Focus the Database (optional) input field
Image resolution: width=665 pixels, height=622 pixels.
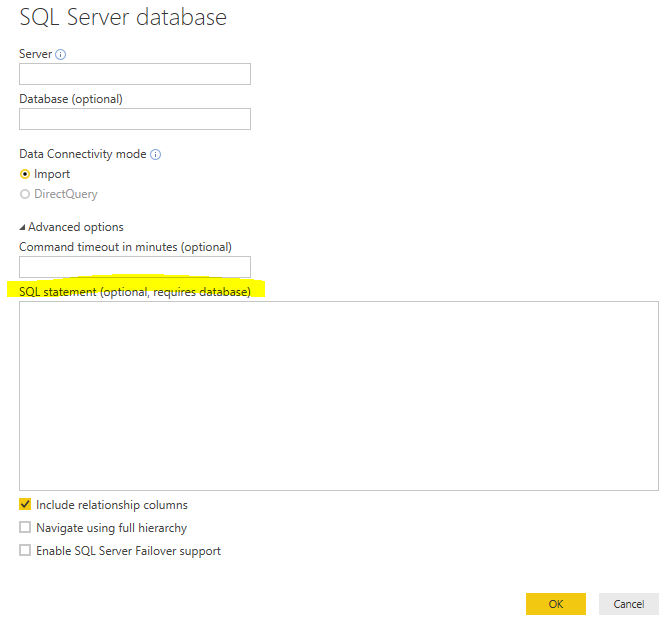[135, 119]
